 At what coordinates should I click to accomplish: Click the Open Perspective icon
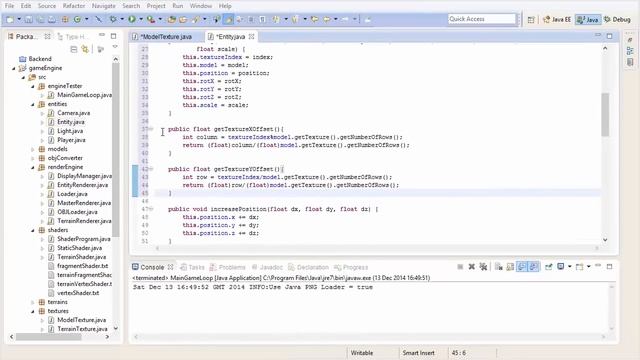point(531,20)
